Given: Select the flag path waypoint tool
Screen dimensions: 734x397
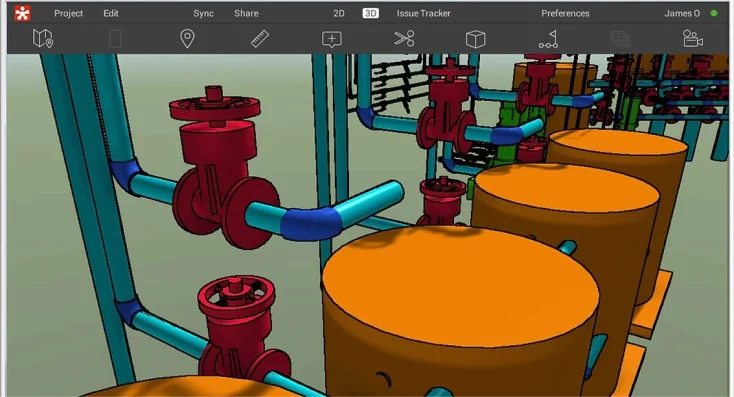Looking at the screenshot, I should pos(548,39).
